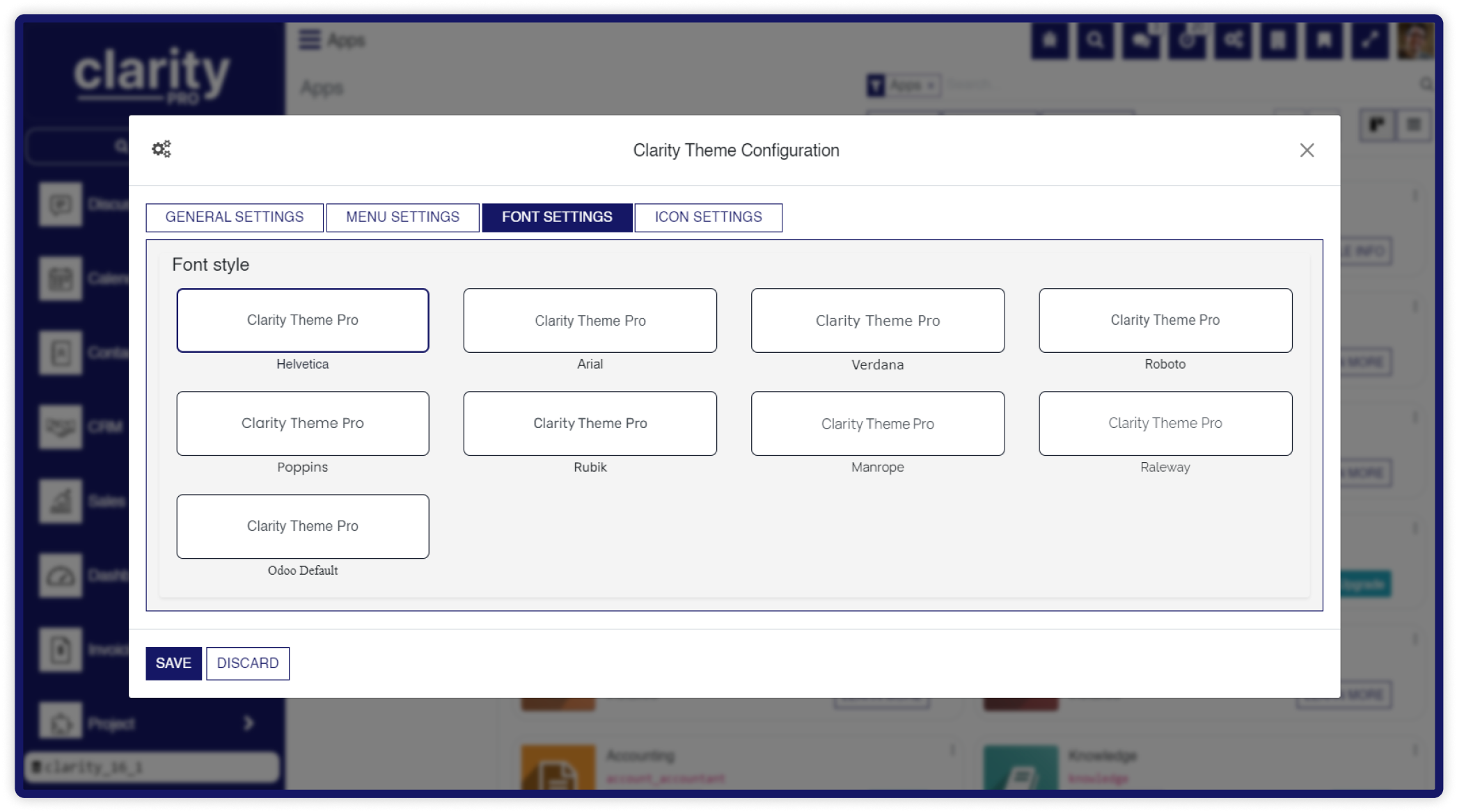Pick the Odoo Default font style card

pyautogui.click(x=303, y=526)
